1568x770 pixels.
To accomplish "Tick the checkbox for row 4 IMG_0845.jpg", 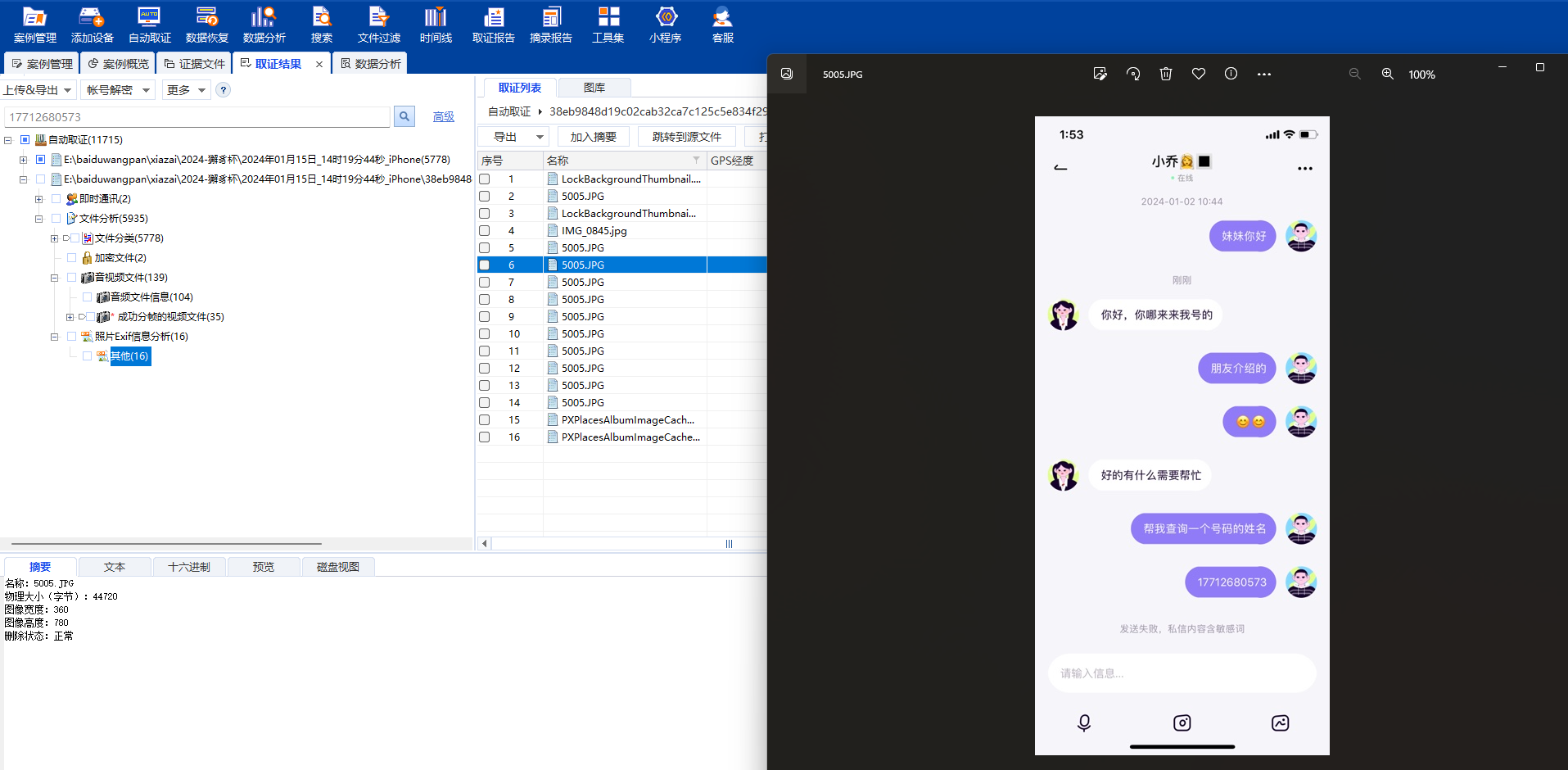I will pos(485,230).
